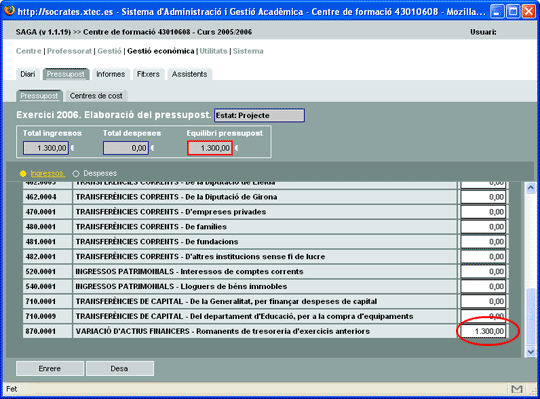Open the Centre menu

(x=29, y=51)
